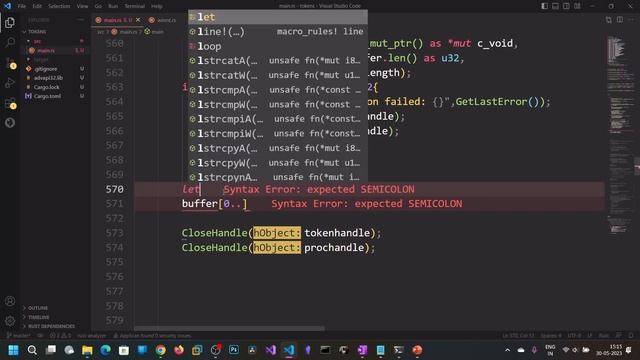640x360 pixels.
Task: Open Explorer panel more actions ellipsis
Action: click(x=80, y=20)
